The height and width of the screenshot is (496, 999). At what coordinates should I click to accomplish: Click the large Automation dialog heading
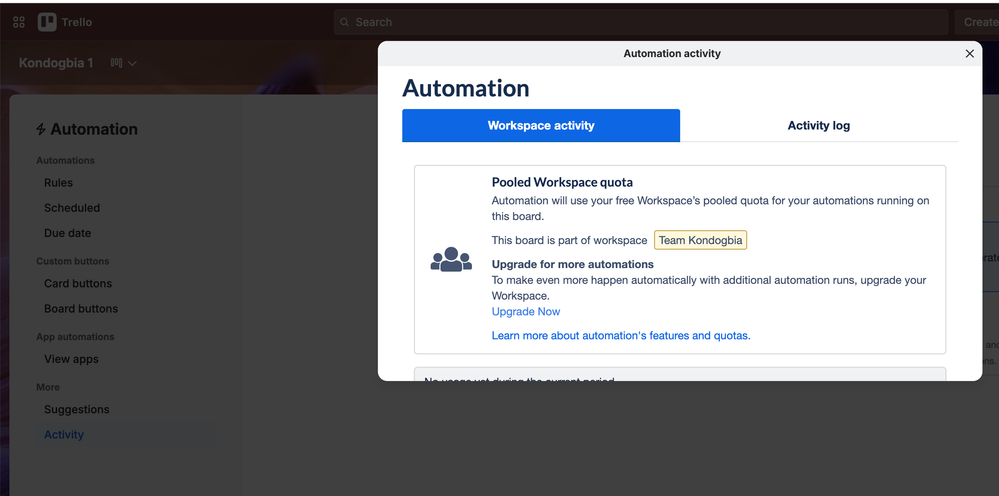[x=466, y=88]
